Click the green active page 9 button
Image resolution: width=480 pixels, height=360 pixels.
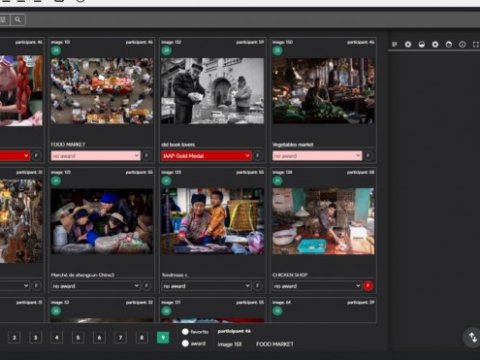163,338
